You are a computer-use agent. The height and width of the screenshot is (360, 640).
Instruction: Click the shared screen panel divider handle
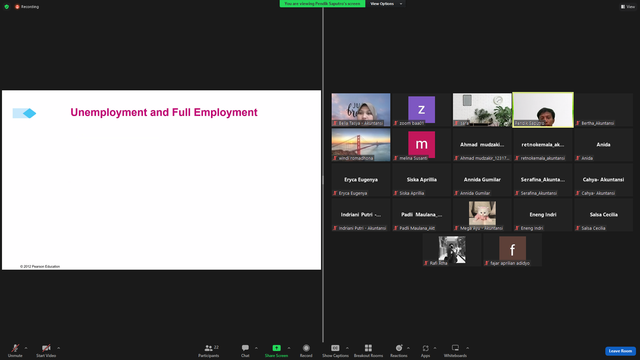tap(323, 180)
